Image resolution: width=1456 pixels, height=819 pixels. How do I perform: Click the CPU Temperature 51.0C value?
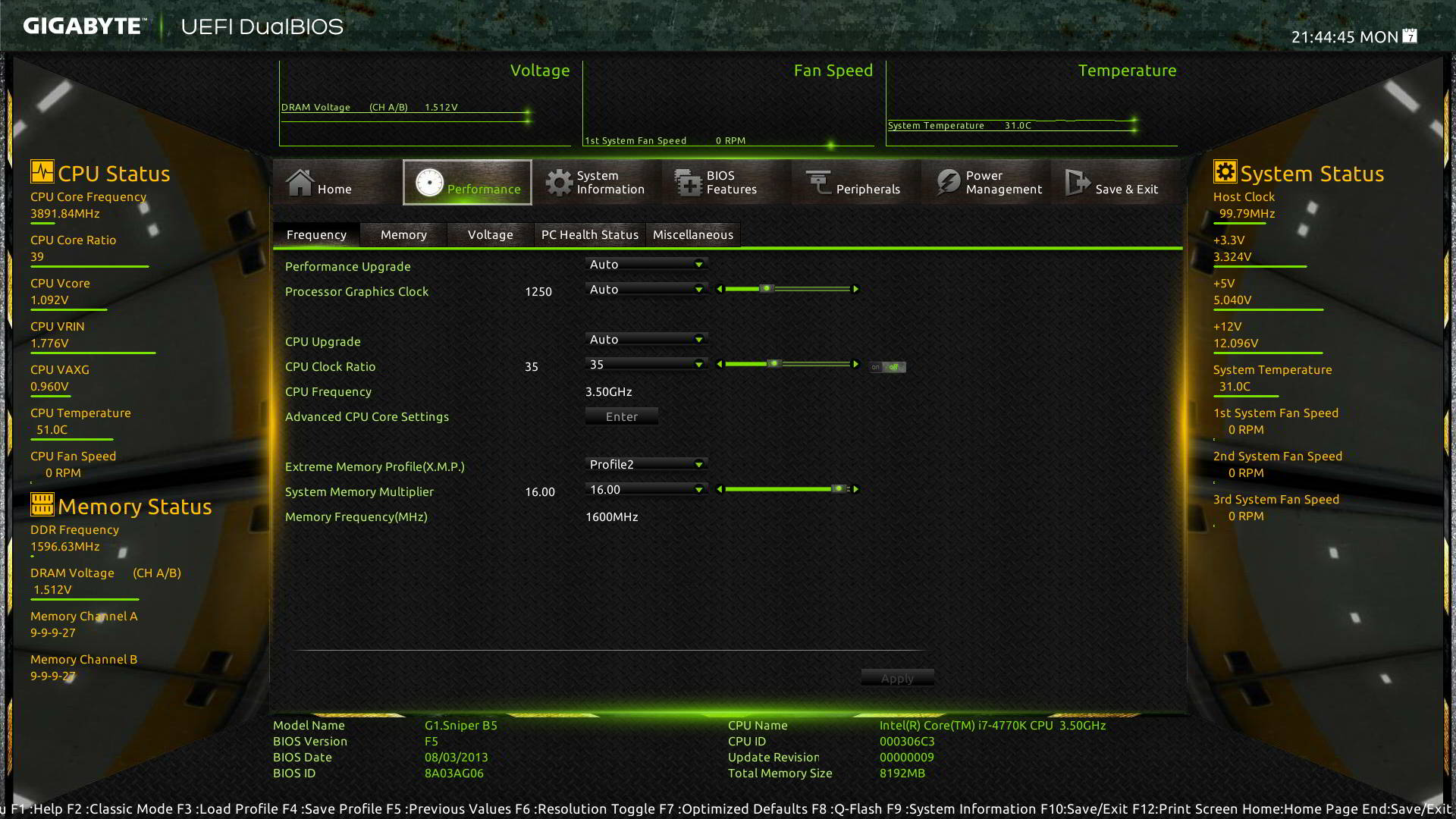[x=52, y=429]
